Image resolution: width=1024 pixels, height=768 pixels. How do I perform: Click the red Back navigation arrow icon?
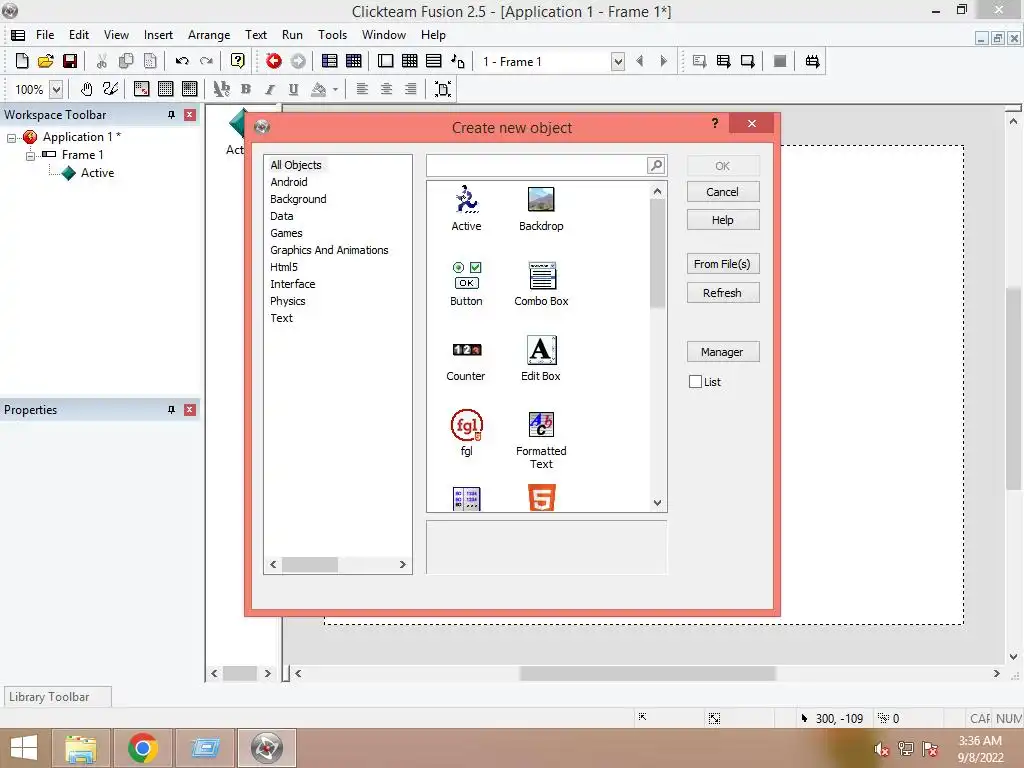tap(274, 61)
